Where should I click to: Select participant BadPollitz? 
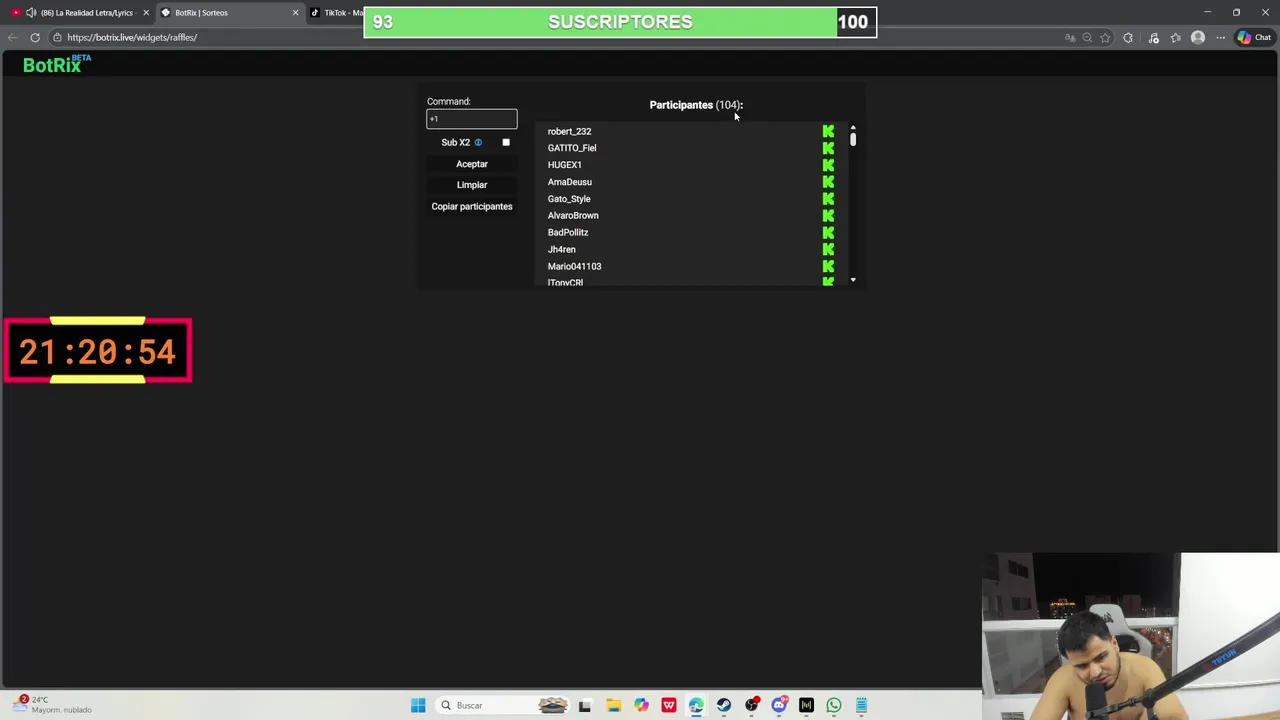568,232
